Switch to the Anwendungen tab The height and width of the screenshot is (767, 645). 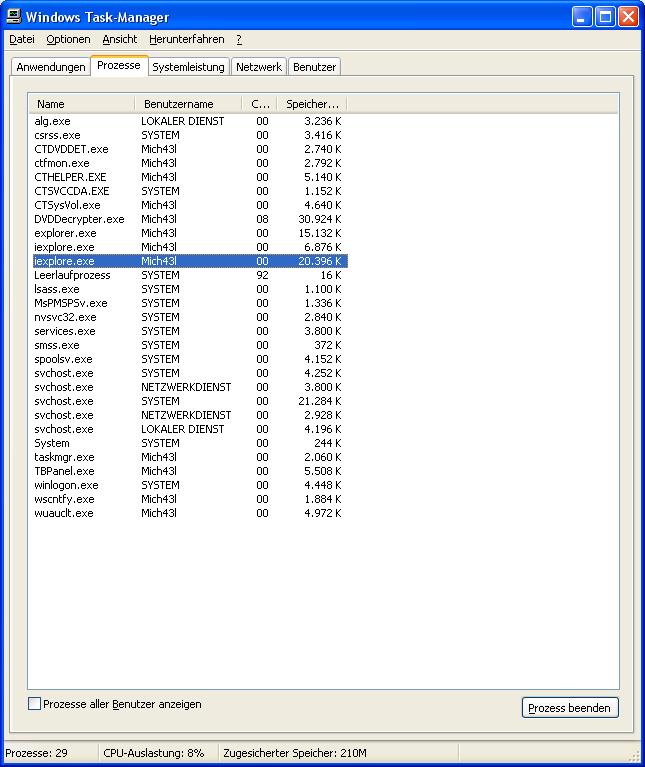(51, 67)
